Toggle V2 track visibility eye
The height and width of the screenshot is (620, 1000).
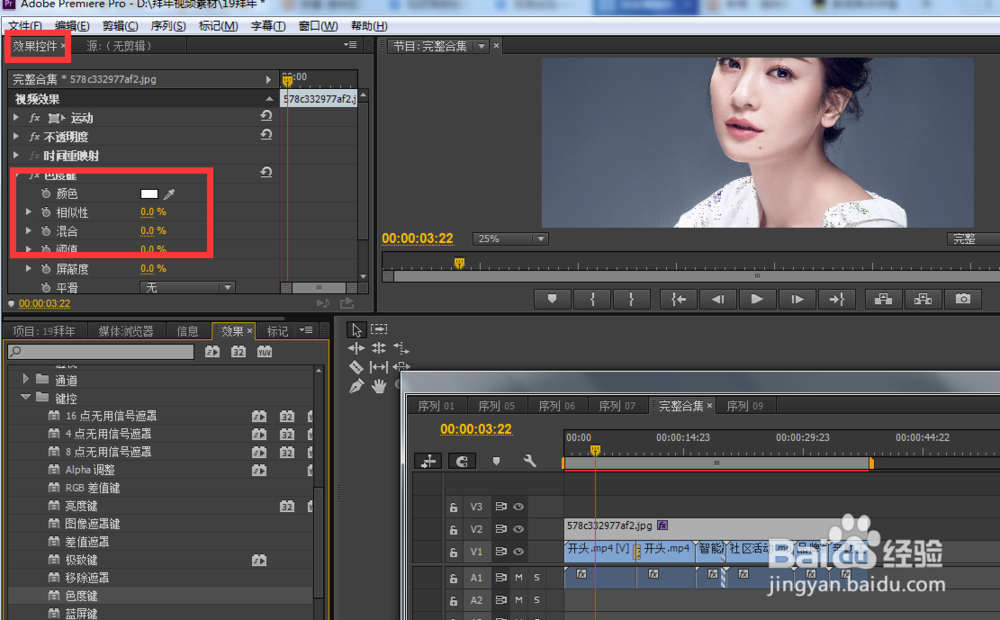tap(518, 529)
